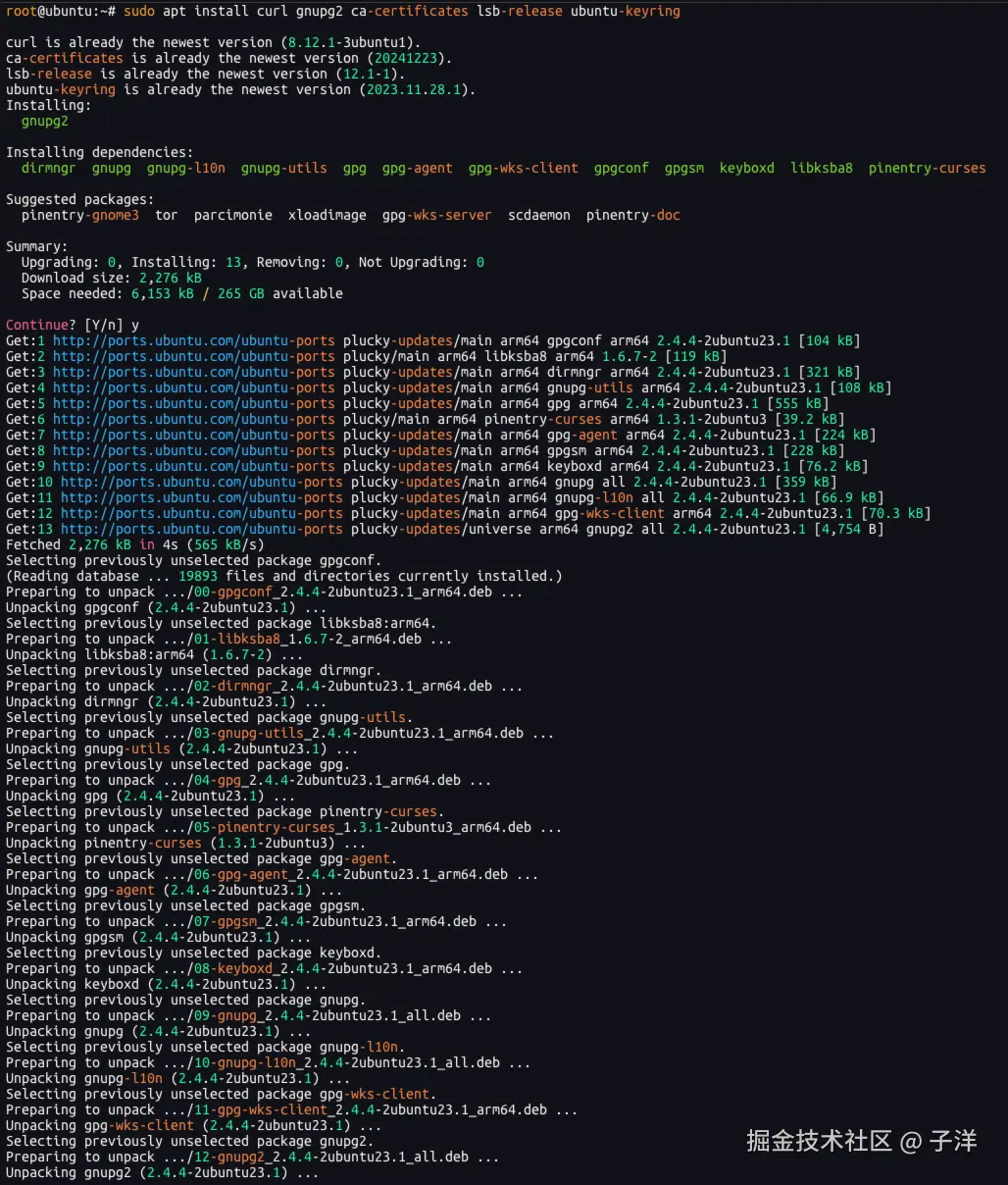1008x1185 pixels.
Task: Click final 'Unpacking gnupg2 (2.4.4-2ubuntu23.1)' line
Action: (x=163, y=1173)
